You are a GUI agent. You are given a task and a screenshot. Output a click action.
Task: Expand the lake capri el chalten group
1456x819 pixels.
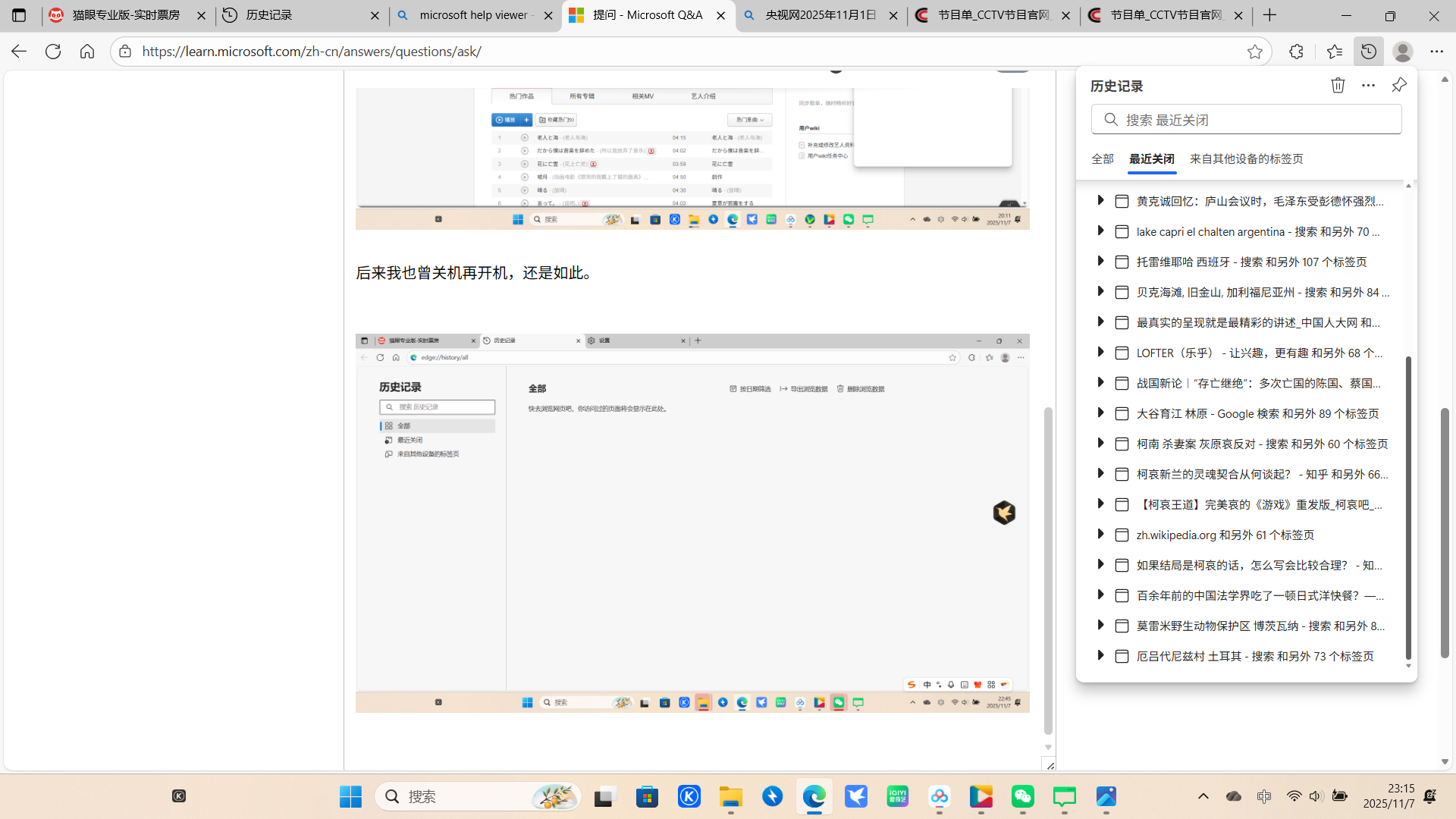[x=1100, y=231]
